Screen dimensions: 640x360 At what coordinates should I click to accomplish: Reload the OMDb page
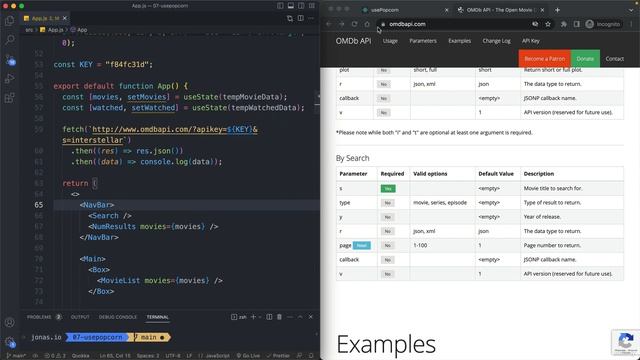click(x=354, y=24)
